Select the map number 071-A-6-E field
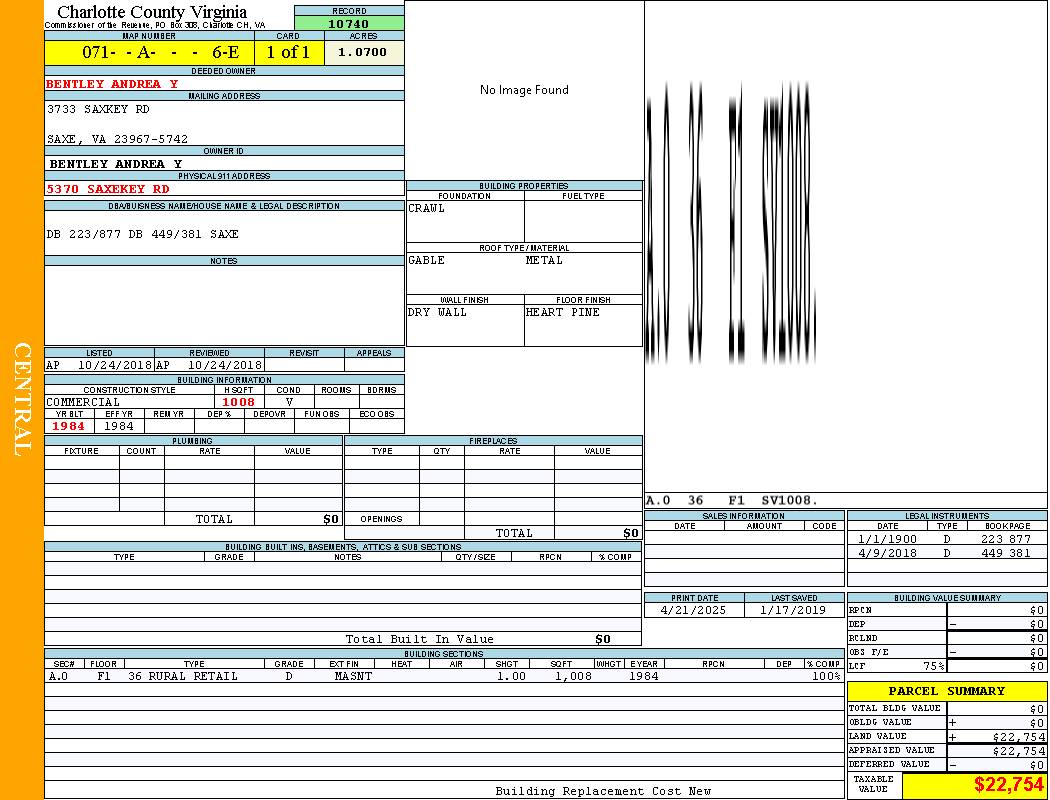This screenshot has width=1050, height=800. [x=149, y=52]
